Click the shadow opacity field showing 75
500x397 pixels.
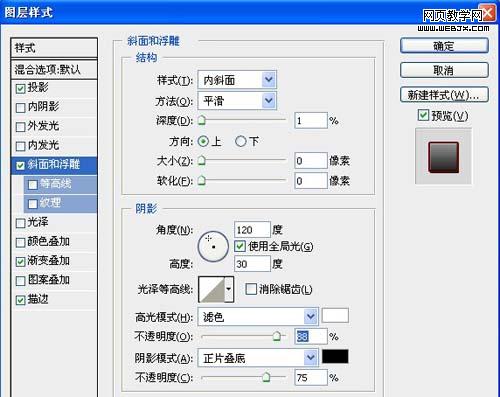coord(311,378)
